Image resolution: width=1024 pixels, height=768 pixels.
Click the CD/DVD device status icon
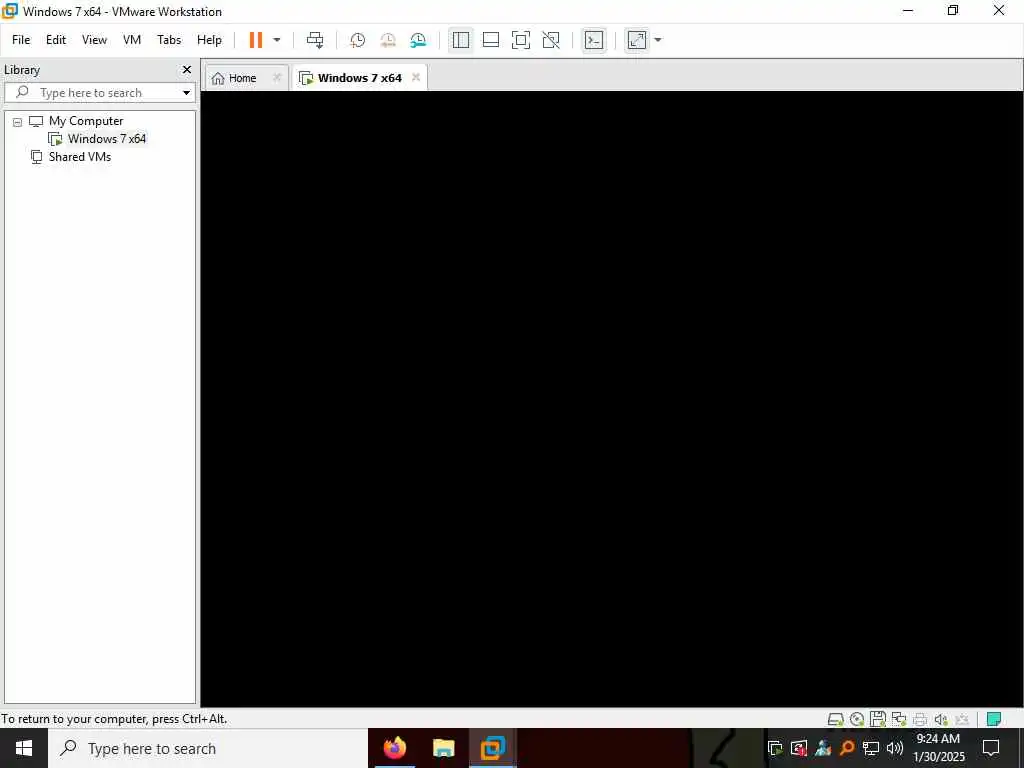tap(857, 720)
